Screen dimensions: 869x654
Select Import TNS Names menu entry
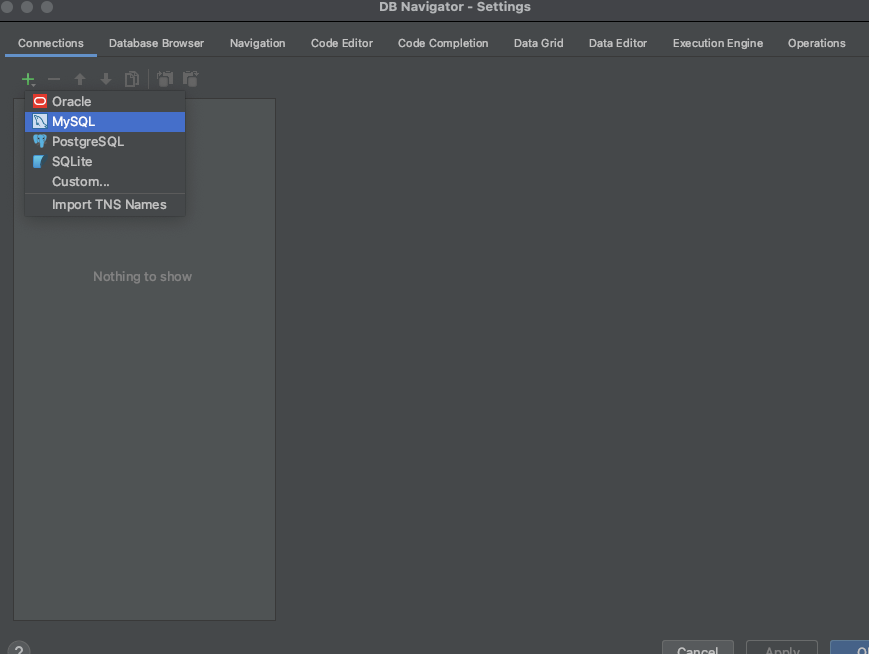click(105, 205)
